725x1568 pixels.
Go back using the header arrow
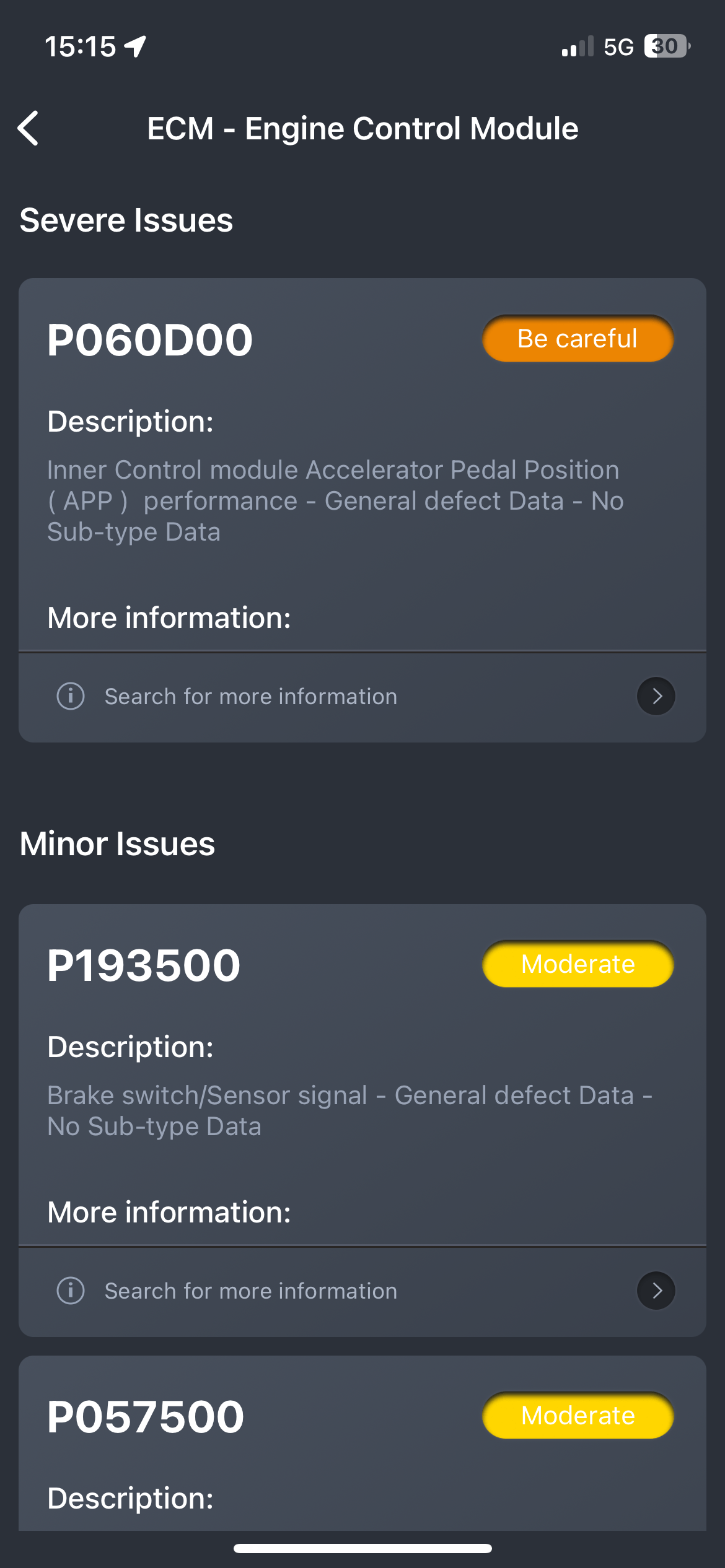point(29,128)
